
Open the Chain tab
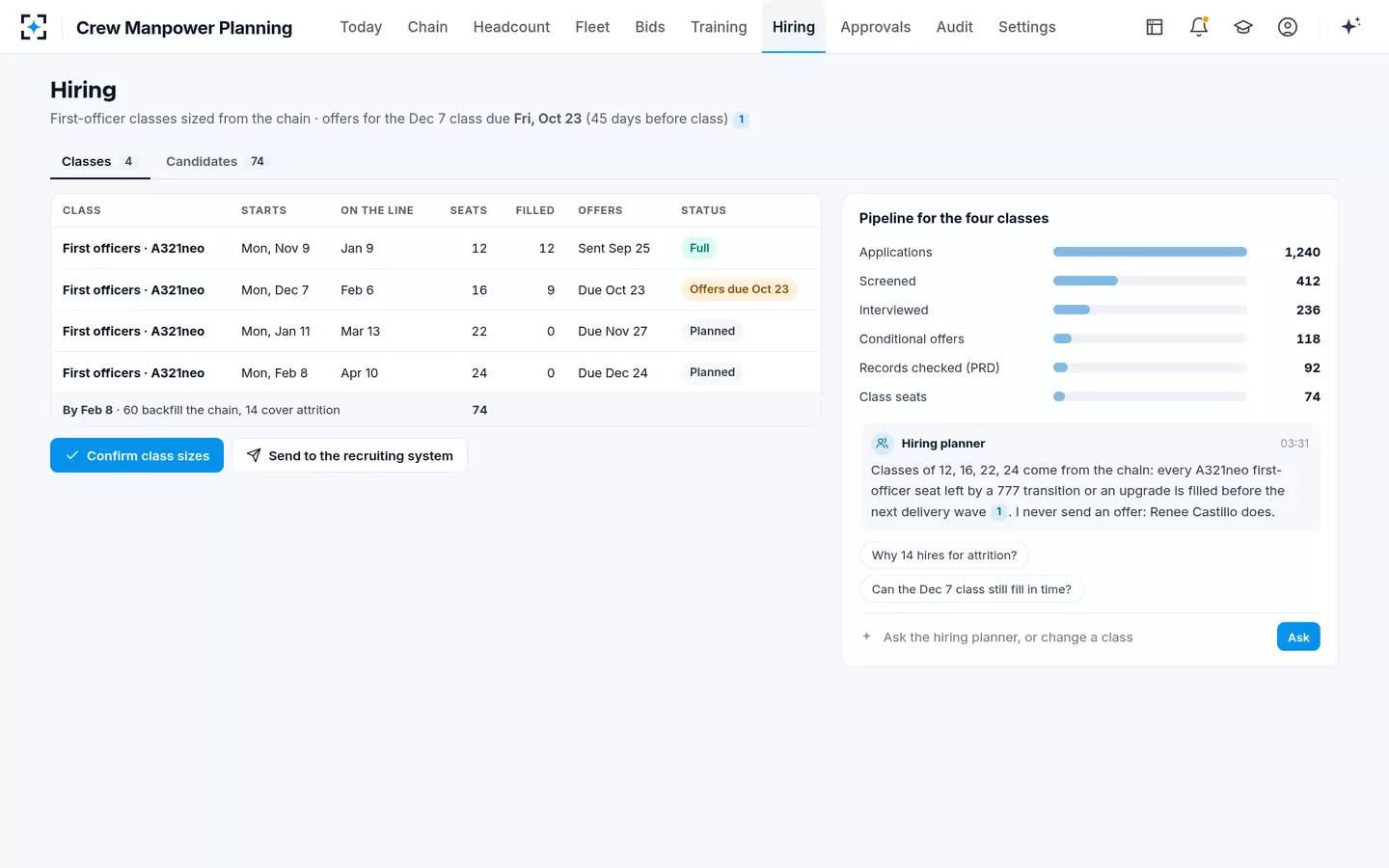(x=427, y=27)
